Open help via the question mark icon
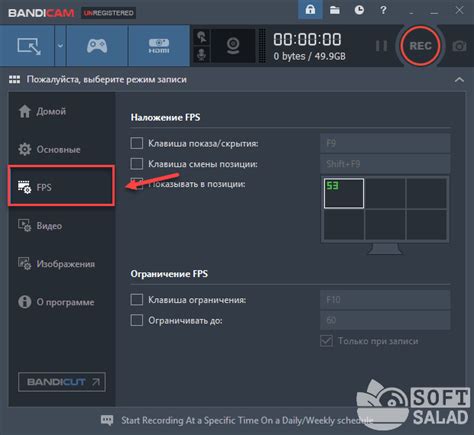The height and width of the screenshot is (435, 474). coord(383,10)
